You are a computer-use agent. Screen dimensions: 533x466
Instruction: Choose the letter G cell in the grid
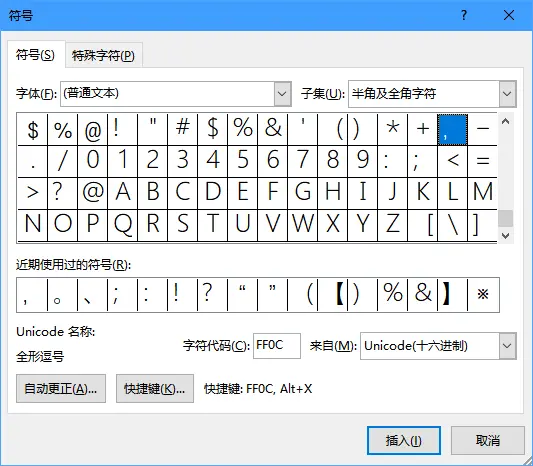click(x=303, y=193)
